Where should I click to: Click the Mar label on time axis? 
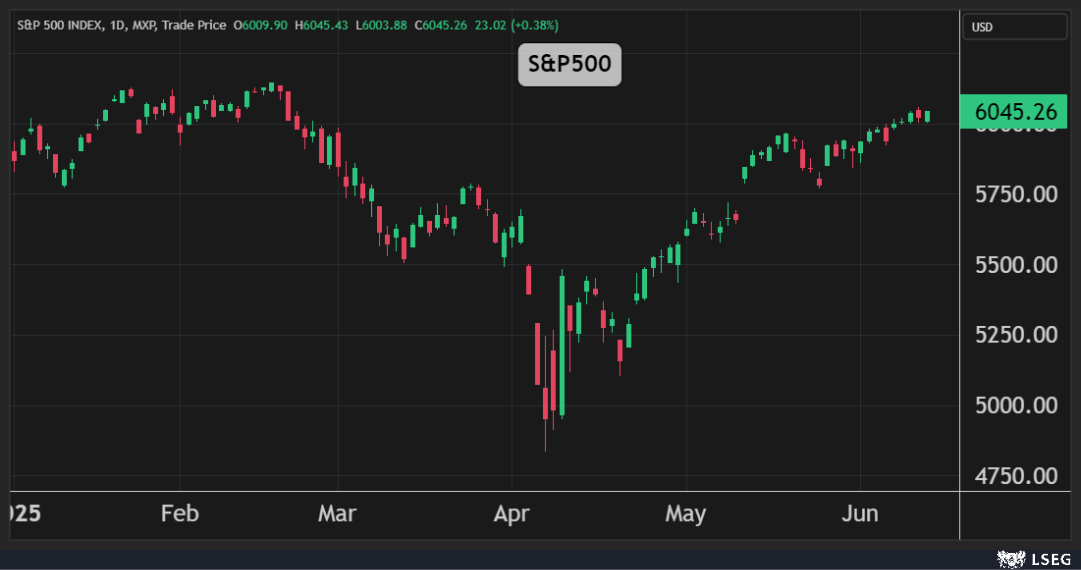(x=337, y=514)
